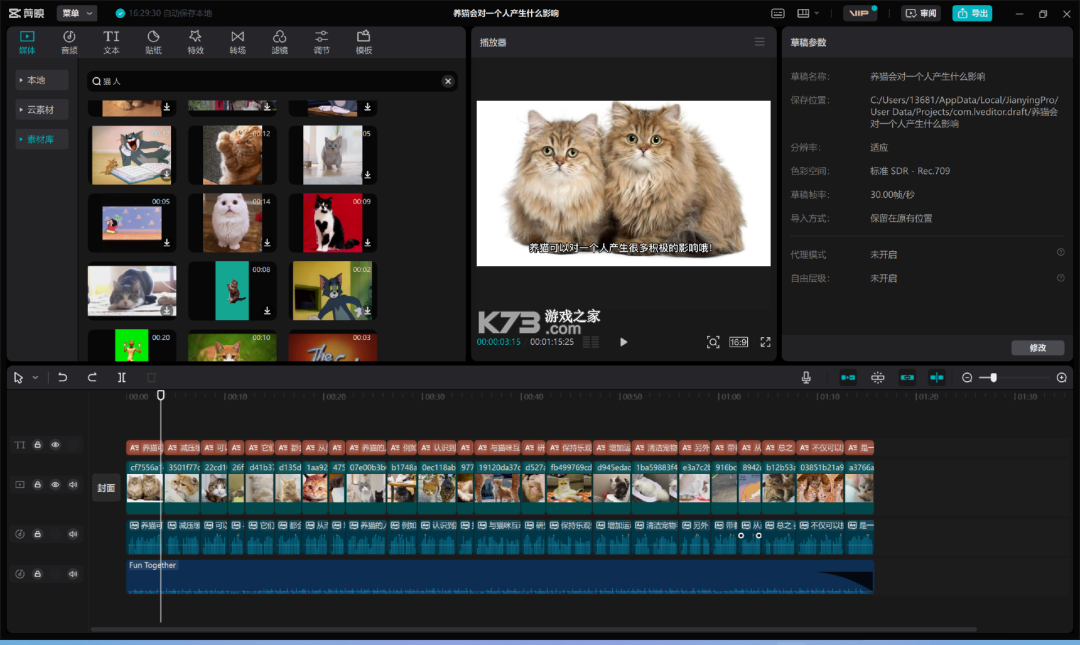Image resolution: width=1080 pixels, height=645 pixels.
Task: Click 自由层级 help info icon
Action: (1061, 278)
